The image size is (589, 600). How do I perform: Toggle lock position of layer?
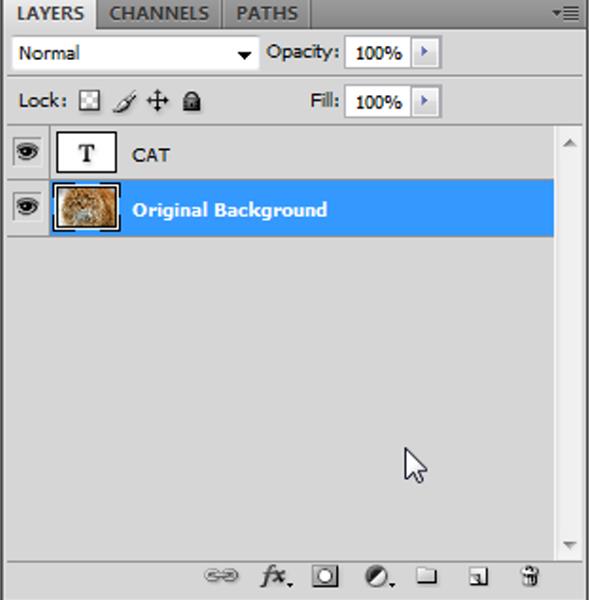click(157, 101)
